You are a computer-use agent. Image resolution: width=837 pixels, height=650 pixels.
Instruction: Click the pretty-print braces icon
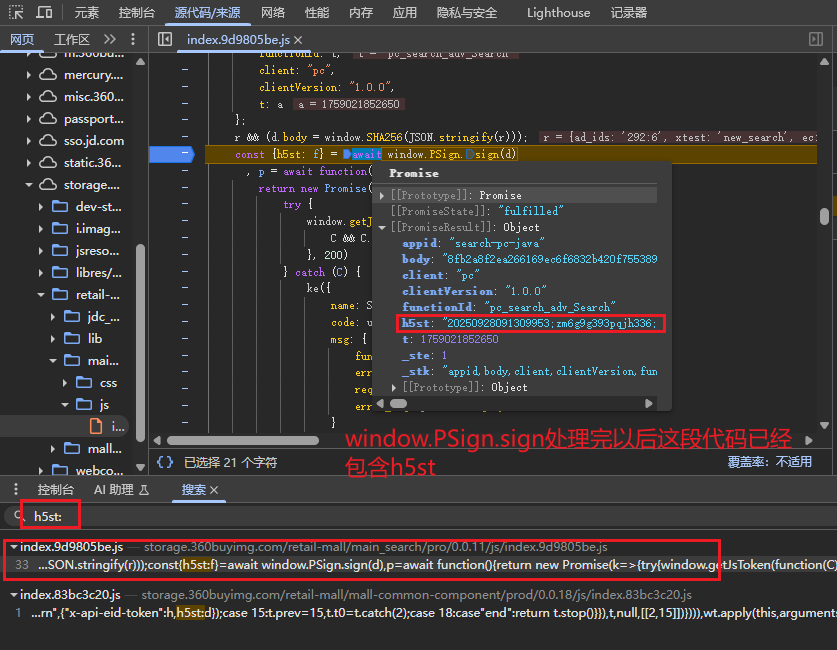pyautogui.click(x=165, y=462)
